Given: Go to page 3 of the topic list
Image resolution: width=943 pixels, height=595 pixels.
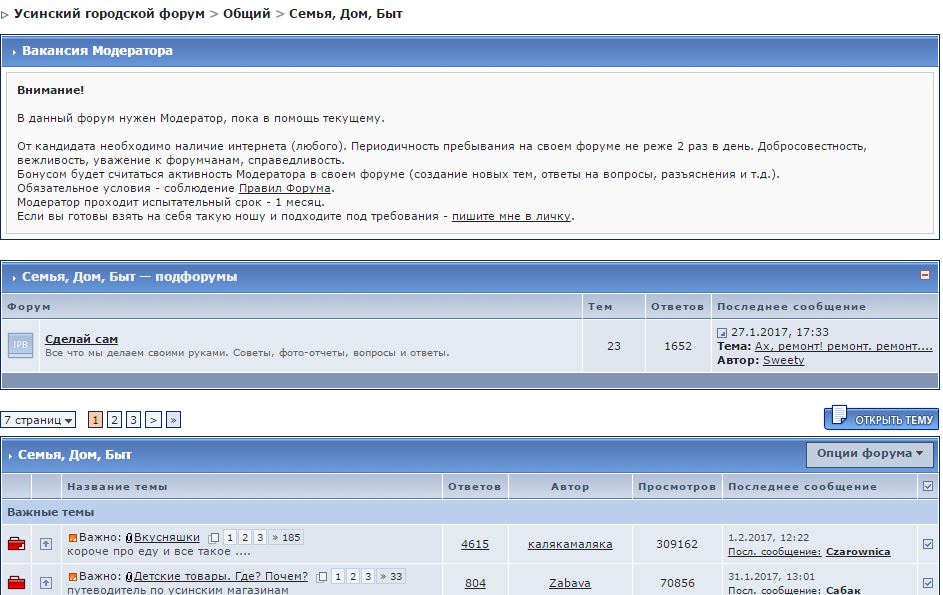Looking at the screenshot, I should coord(133,420).
